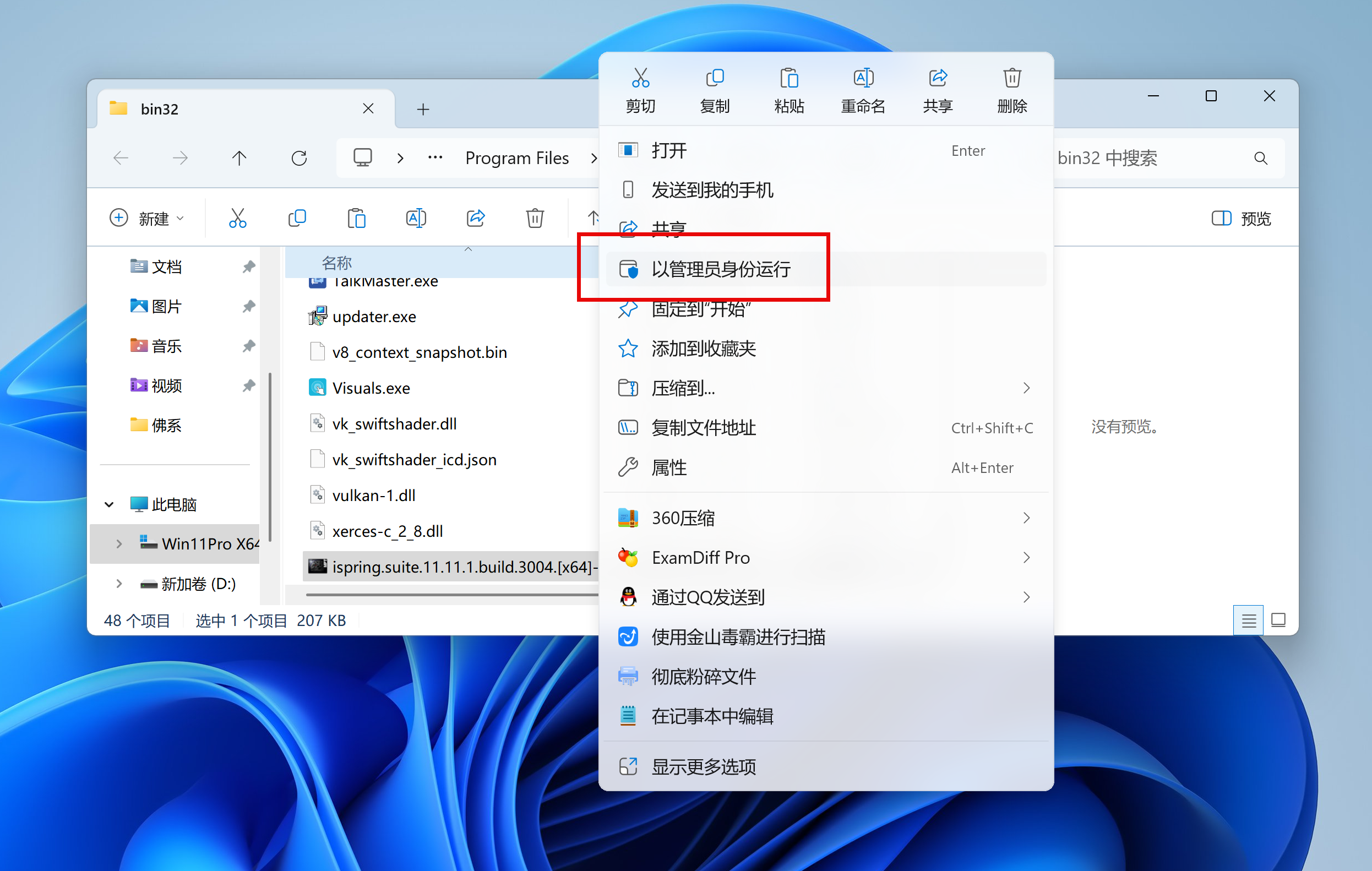Click Program Files in the address bar
The image size is (1372, 871).
(x=516, y=158)
